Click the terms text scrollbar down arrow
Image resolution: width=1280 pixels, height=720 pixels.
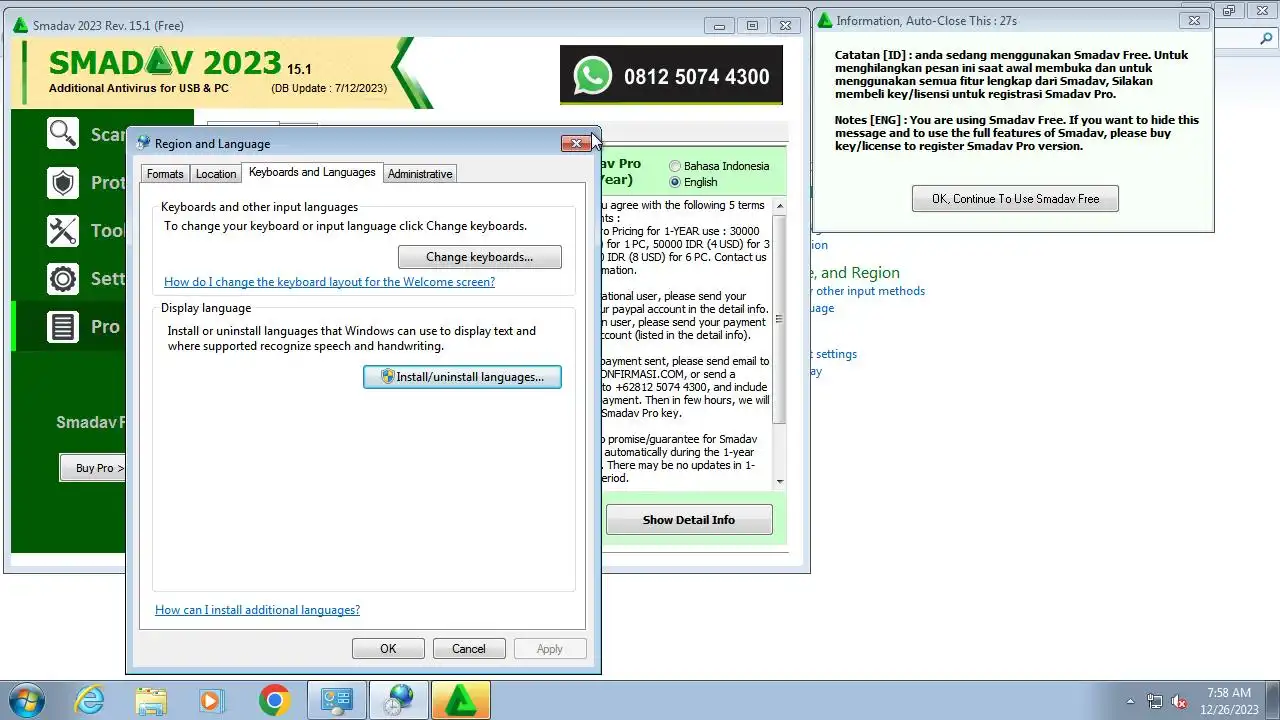[780, 481]
